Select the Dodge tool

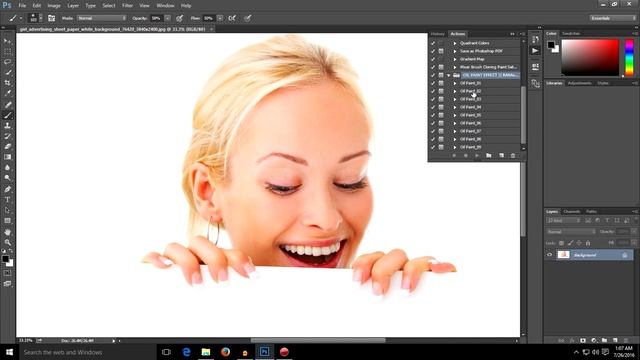click(7, 178)
